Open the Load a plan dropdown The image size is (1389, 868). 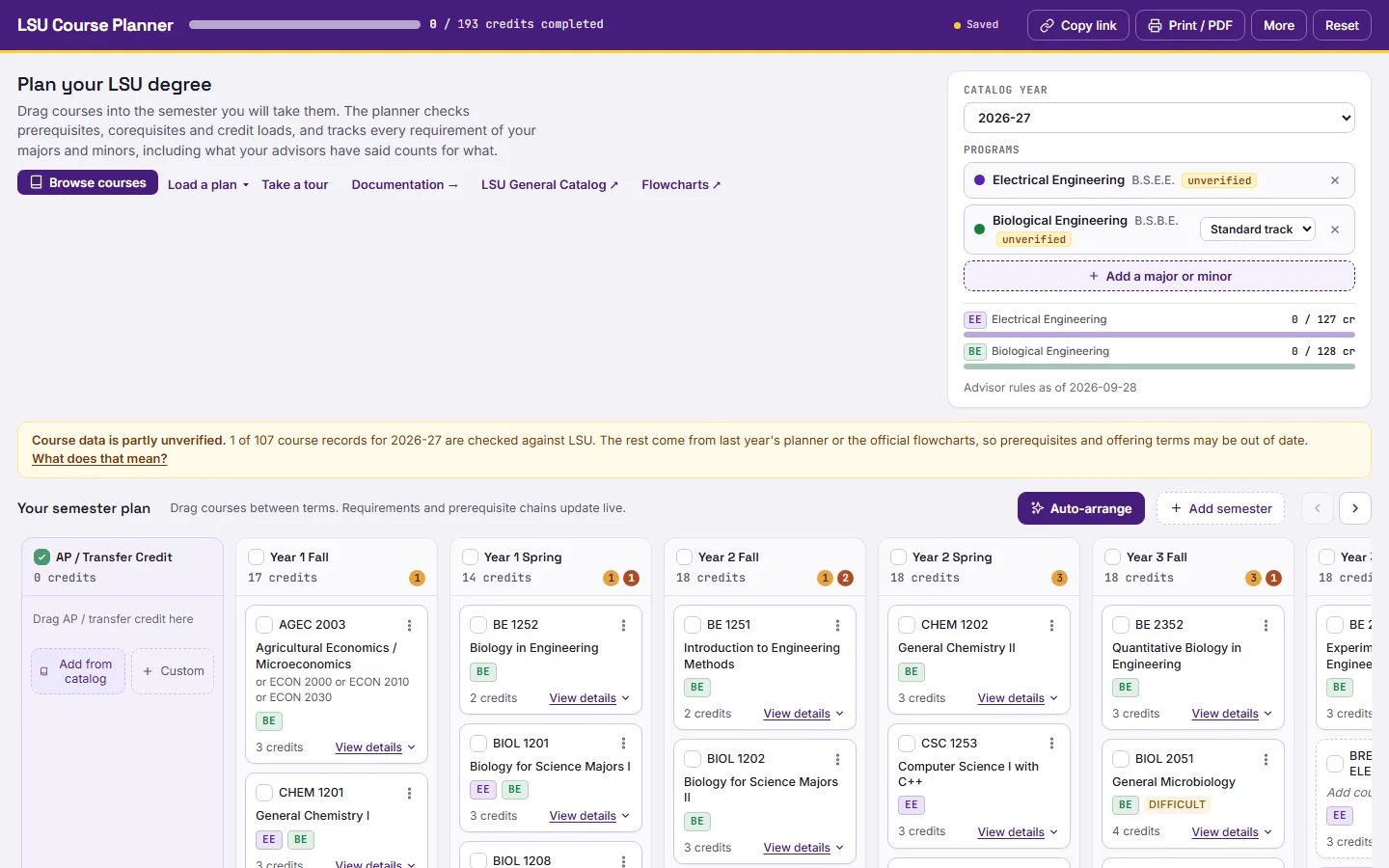(x=208, y=184)
